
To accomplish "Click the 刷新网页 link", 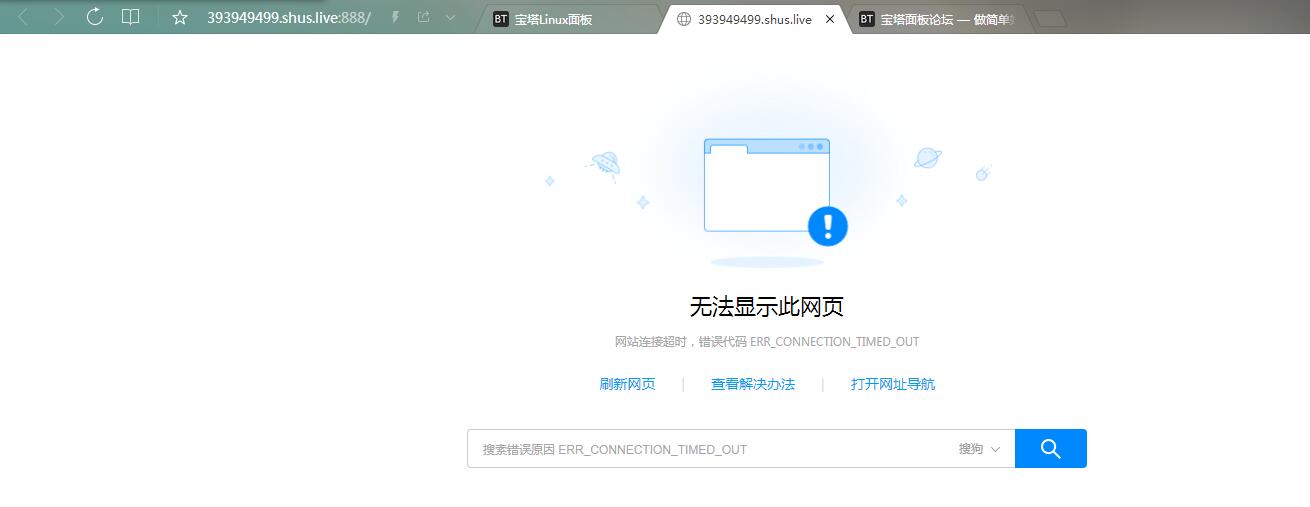I will tap(627, 384).
